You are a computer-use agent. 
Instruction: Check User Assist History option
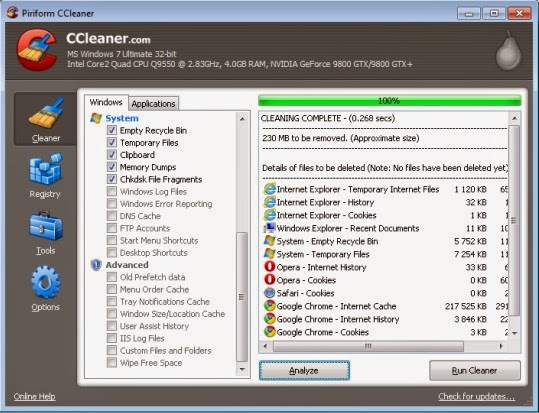pyautogui.click(x=112, y=326)
